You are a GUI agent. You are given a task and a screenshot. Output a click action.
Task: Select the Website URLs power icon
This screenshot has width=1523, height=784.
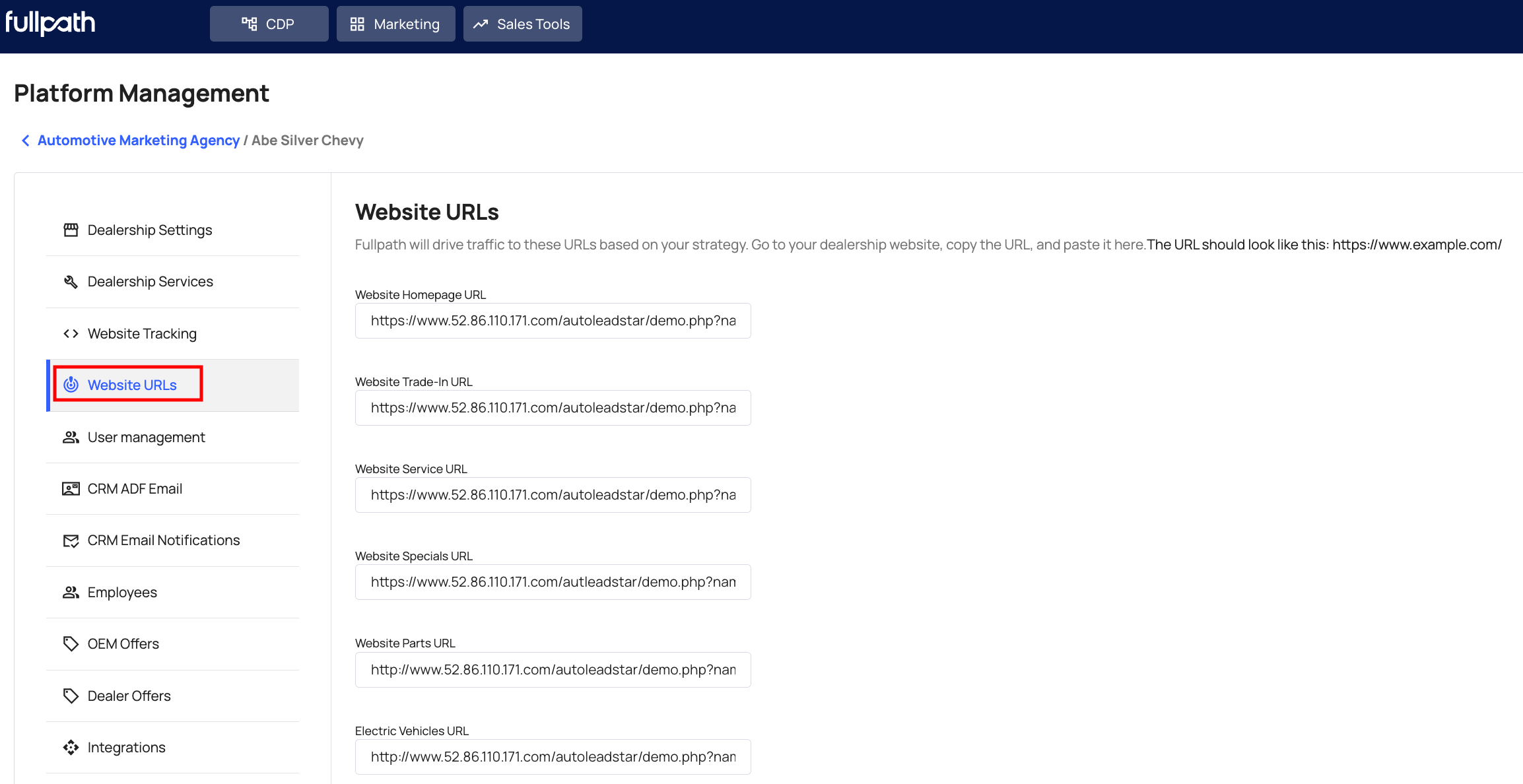tap(71, 385)
